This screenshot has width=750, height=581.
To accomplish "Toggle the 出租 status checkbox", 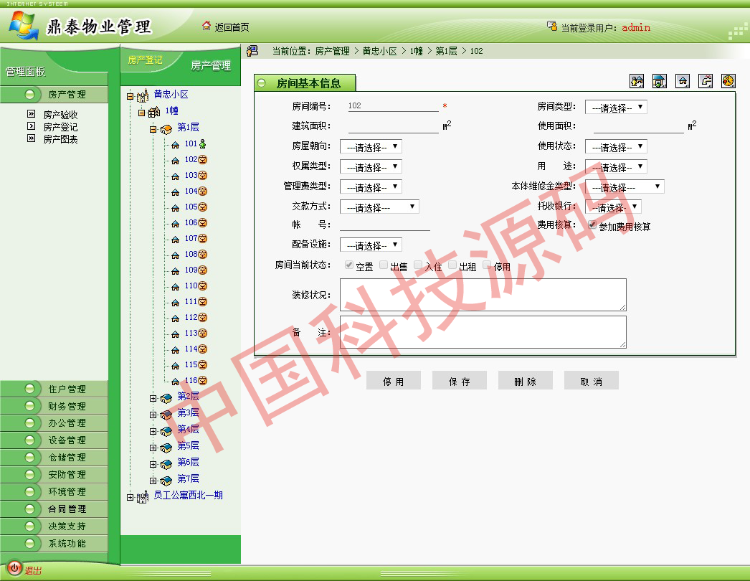I will 452,265.
